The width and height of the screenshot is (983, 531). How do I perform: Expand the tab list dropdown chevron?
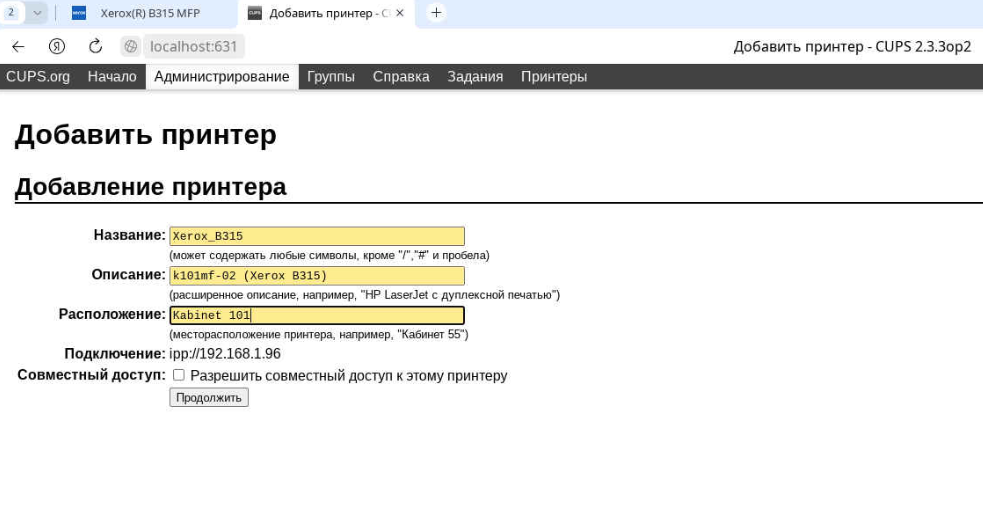pyautogui.click(x=37, y=13)
